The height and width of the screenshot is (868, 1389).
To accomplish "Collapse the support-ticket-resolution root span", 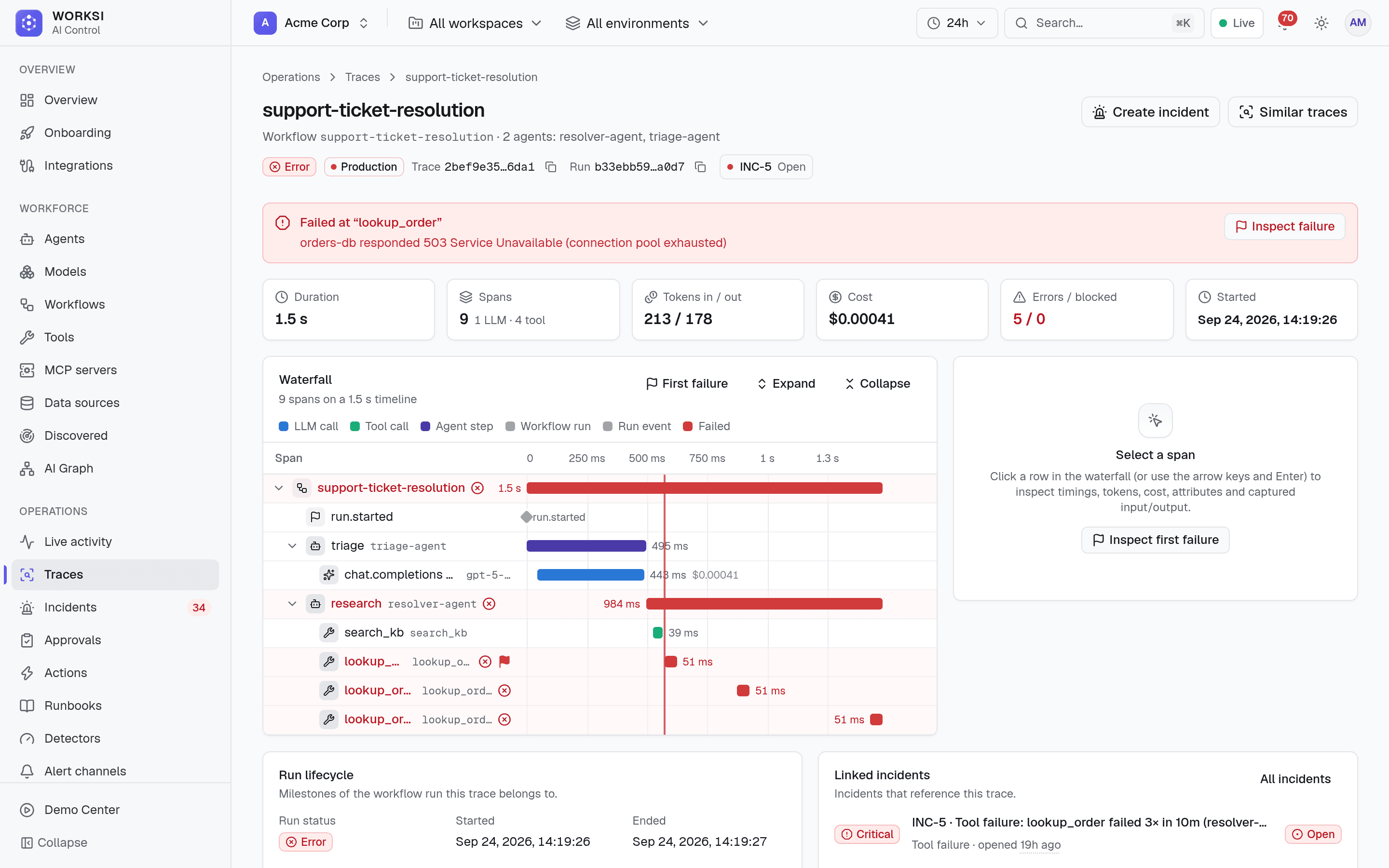I will [x=279, y=488].
